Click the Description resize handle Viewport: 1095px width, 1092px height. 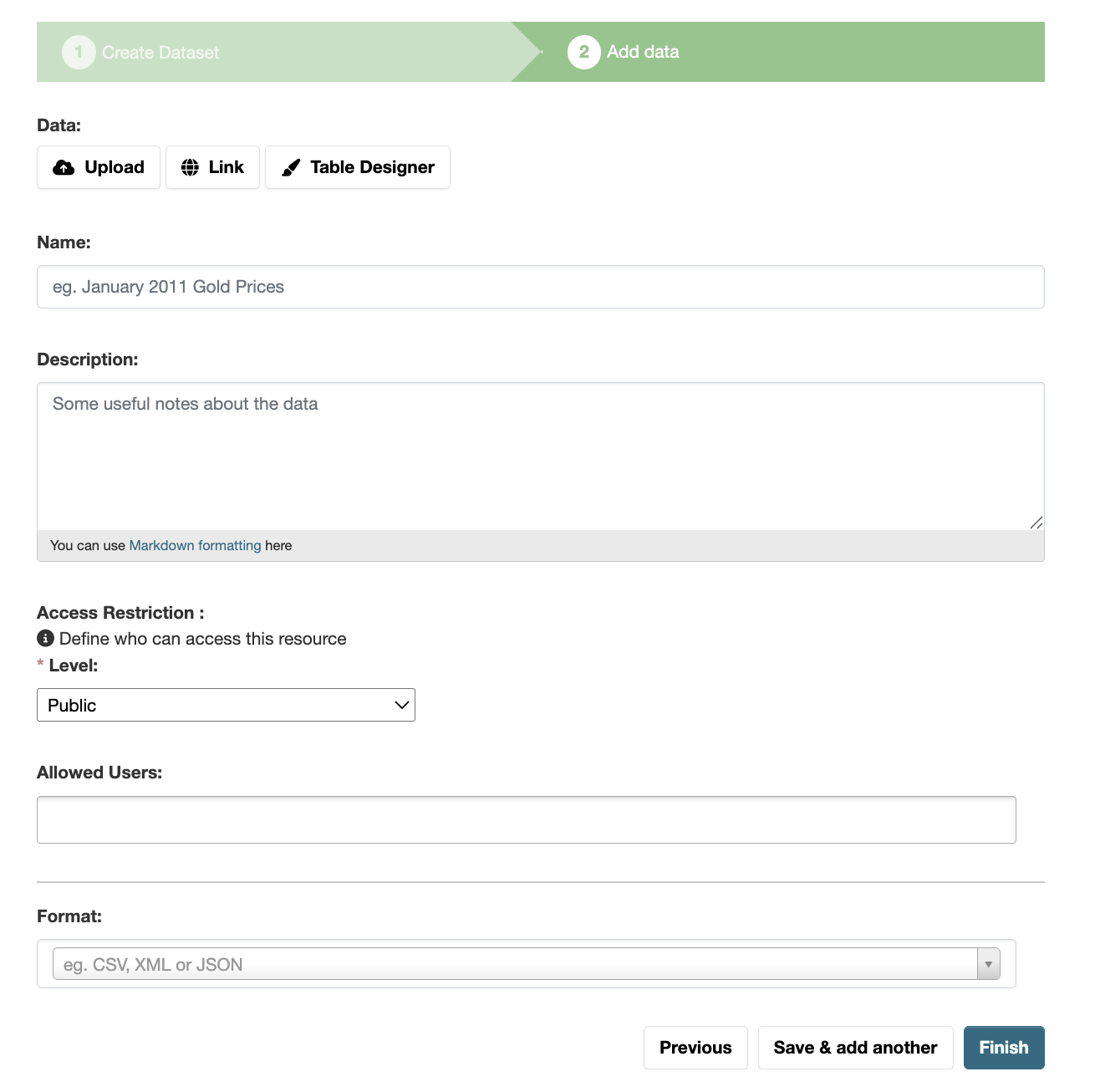point(1036,523)
